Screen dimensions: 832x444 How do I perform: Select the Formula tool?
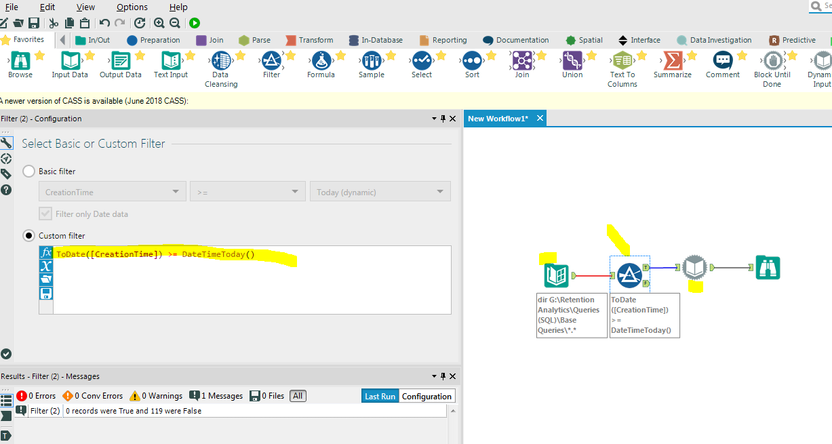tap(321, 65)
